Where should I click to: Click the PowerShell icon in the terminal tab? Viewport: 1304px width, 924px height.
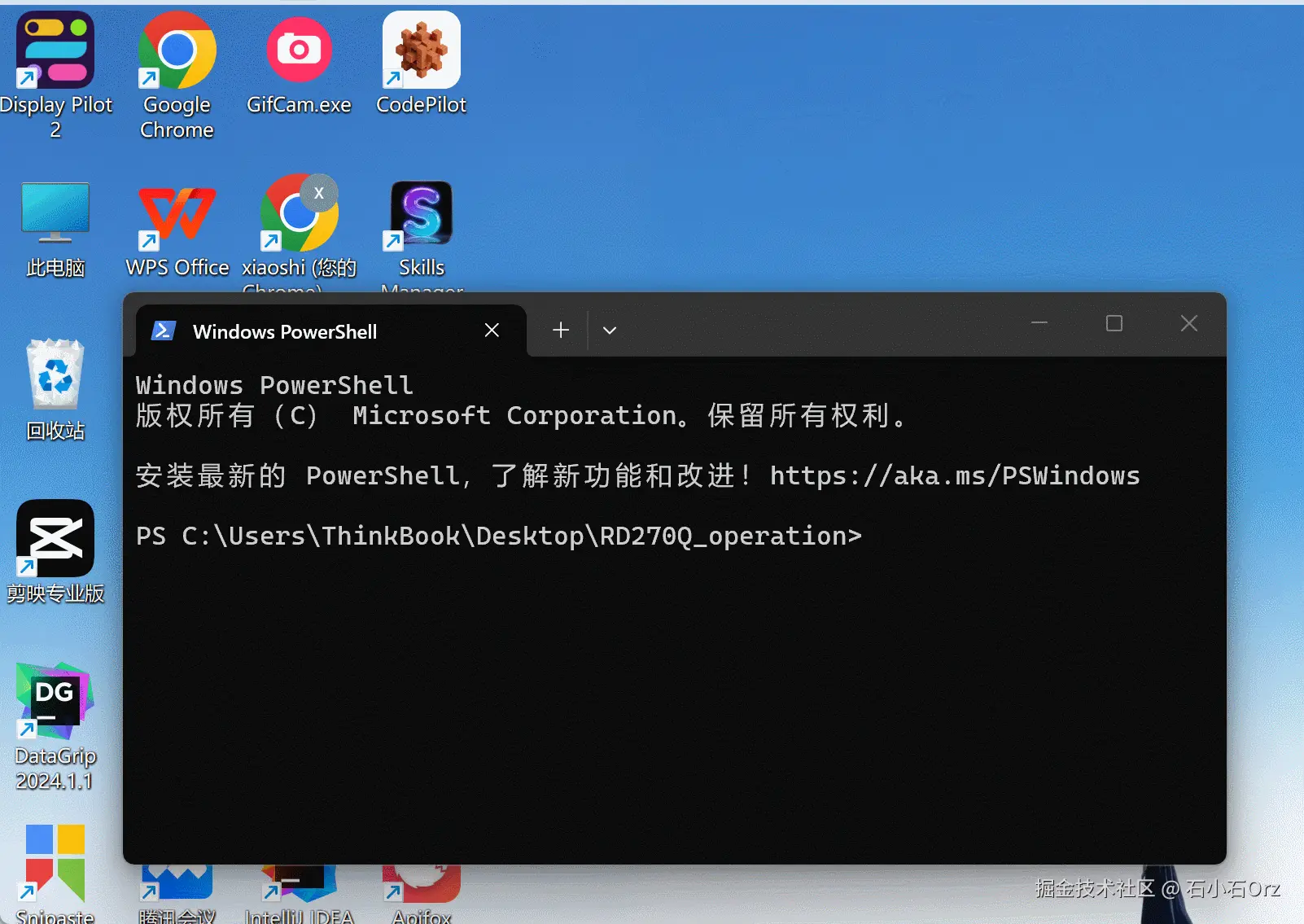(164, 331)
